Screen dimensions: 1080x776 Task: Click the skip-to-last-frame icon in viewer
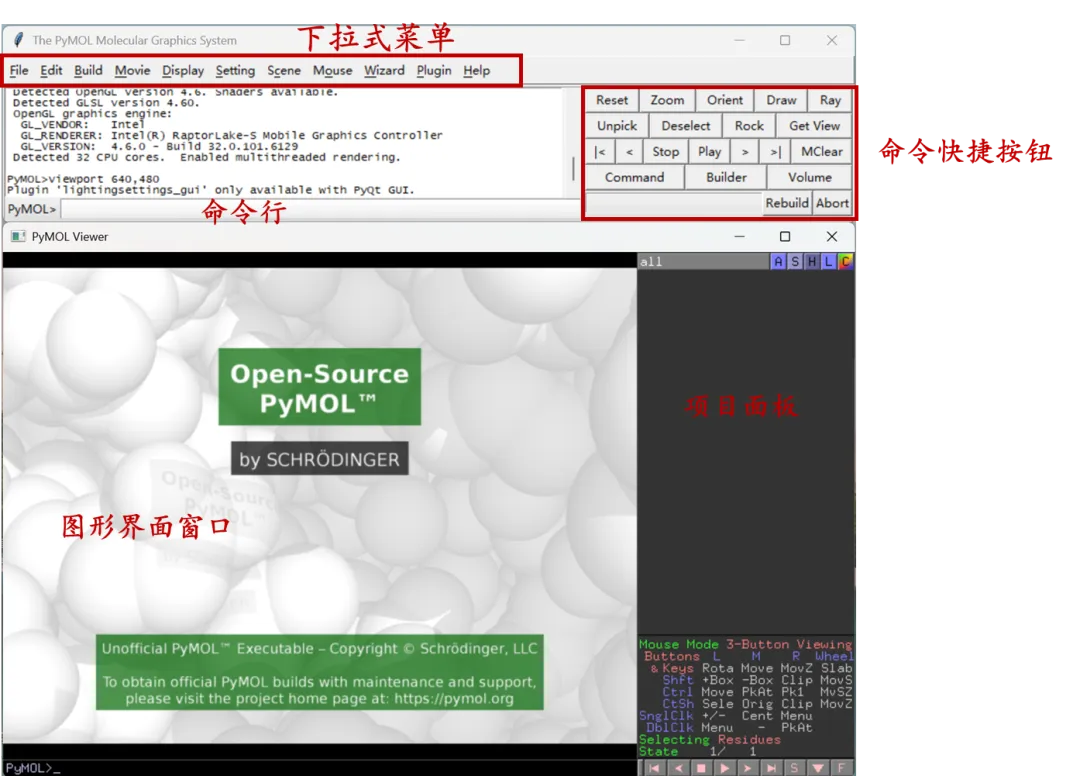click(771, 768)
